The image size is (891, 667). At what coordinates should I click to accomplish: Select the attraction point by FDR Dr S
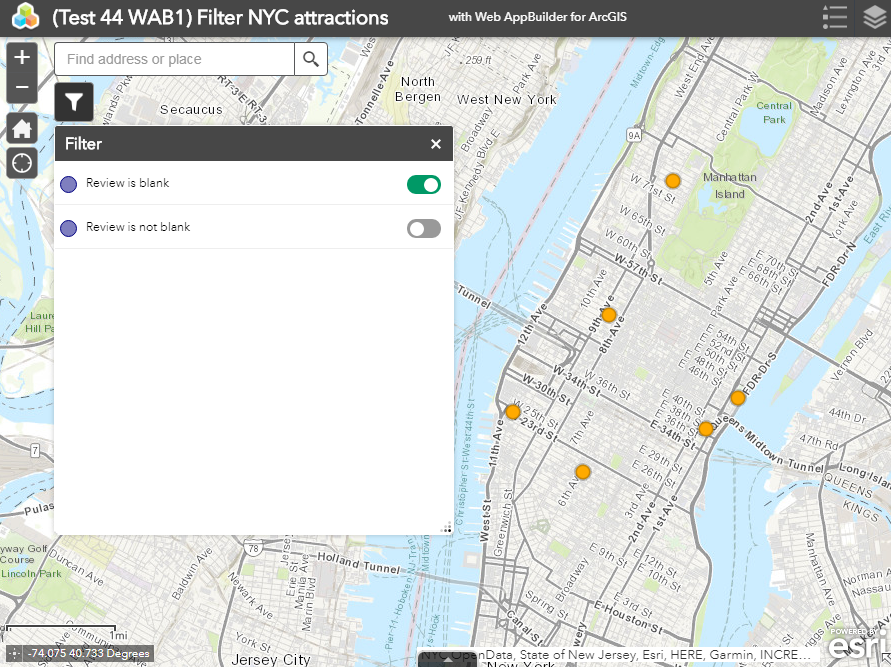click(738, 398)
